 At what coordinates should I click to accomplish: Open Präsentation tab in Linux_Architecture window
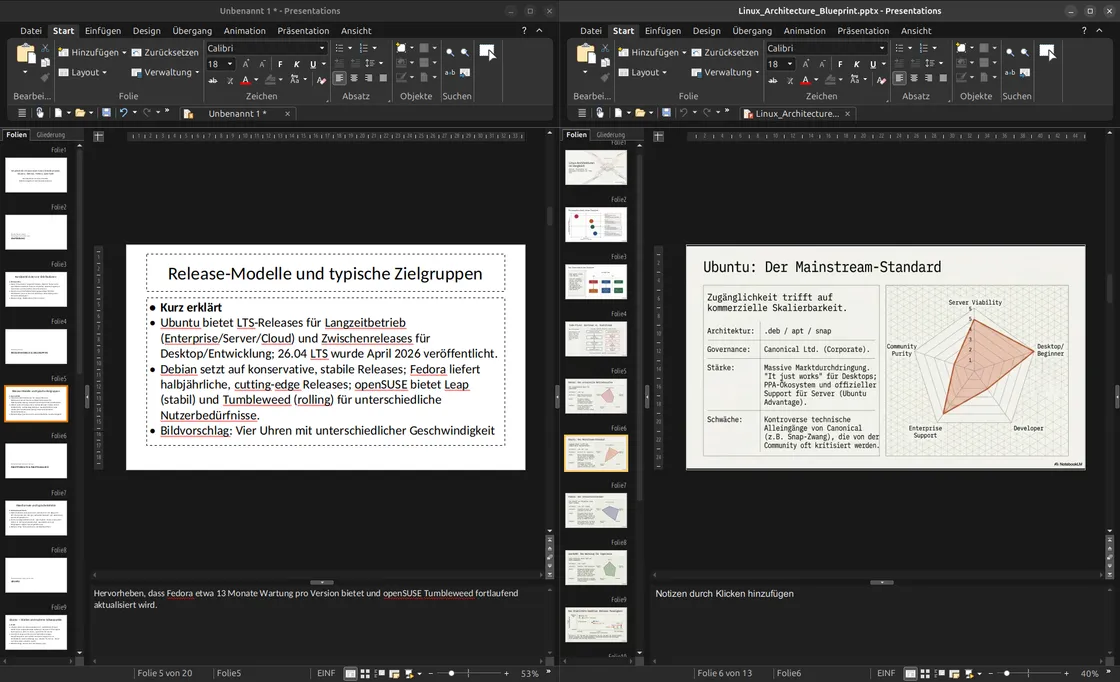(863, 31)
